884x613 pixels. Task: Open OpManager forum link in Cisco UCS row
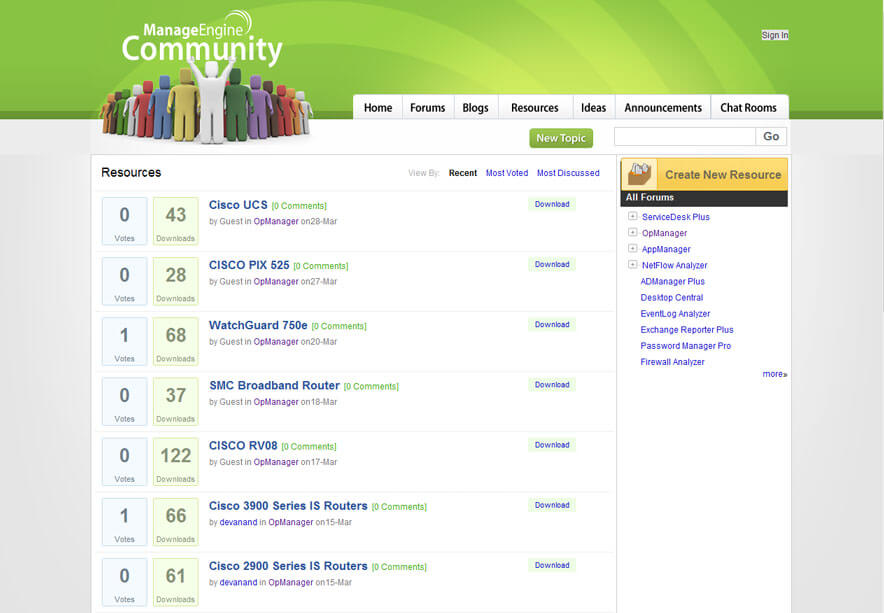point(276,221)
